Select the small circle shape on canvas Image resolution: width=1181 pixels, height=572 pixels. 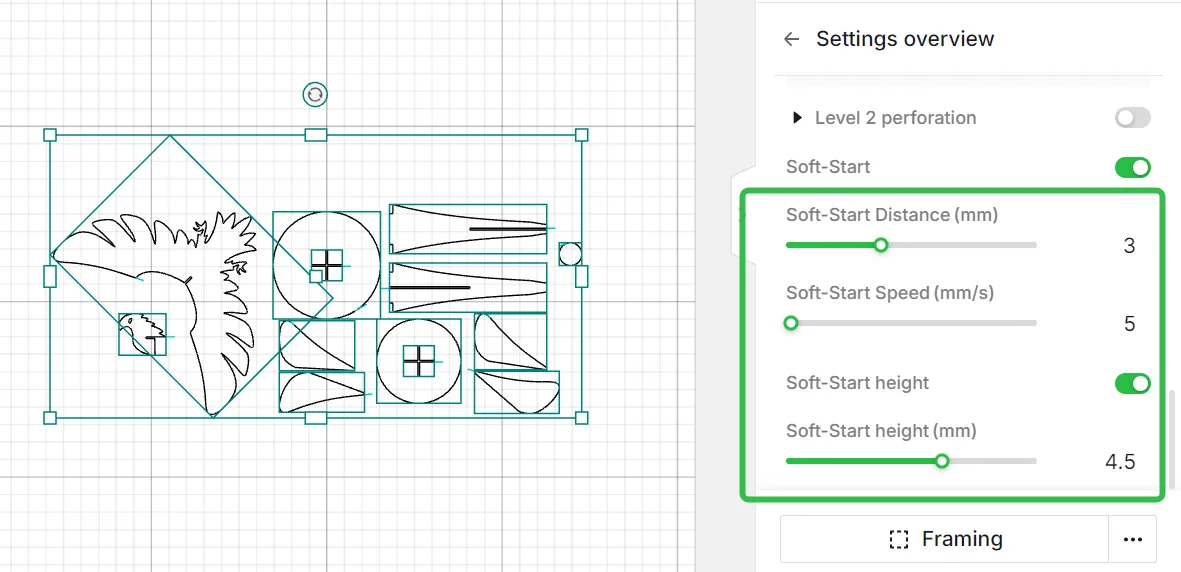[x=569, y=254]
